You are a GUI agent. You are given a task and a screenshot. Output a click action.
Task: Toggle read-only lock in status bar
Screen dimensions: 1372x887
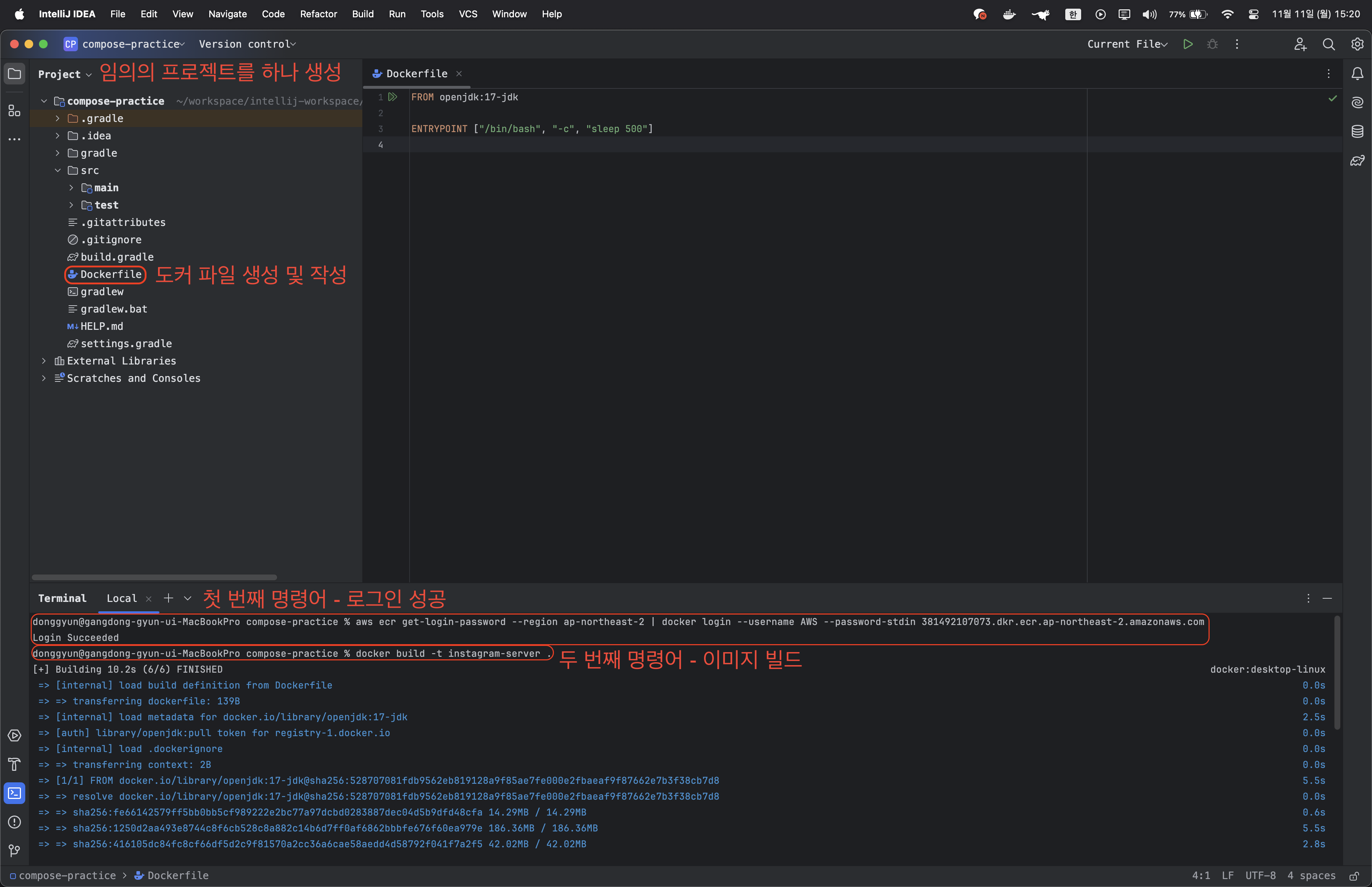pos(1354,875)
